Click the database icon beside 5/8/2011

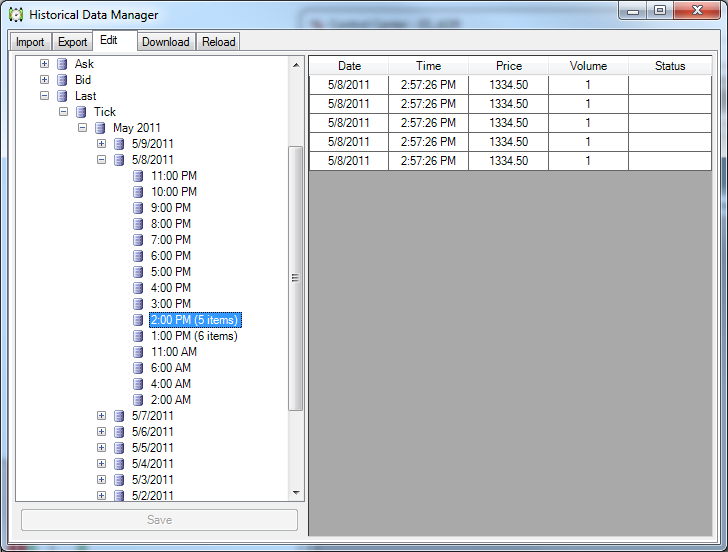[x=119, y=160]
